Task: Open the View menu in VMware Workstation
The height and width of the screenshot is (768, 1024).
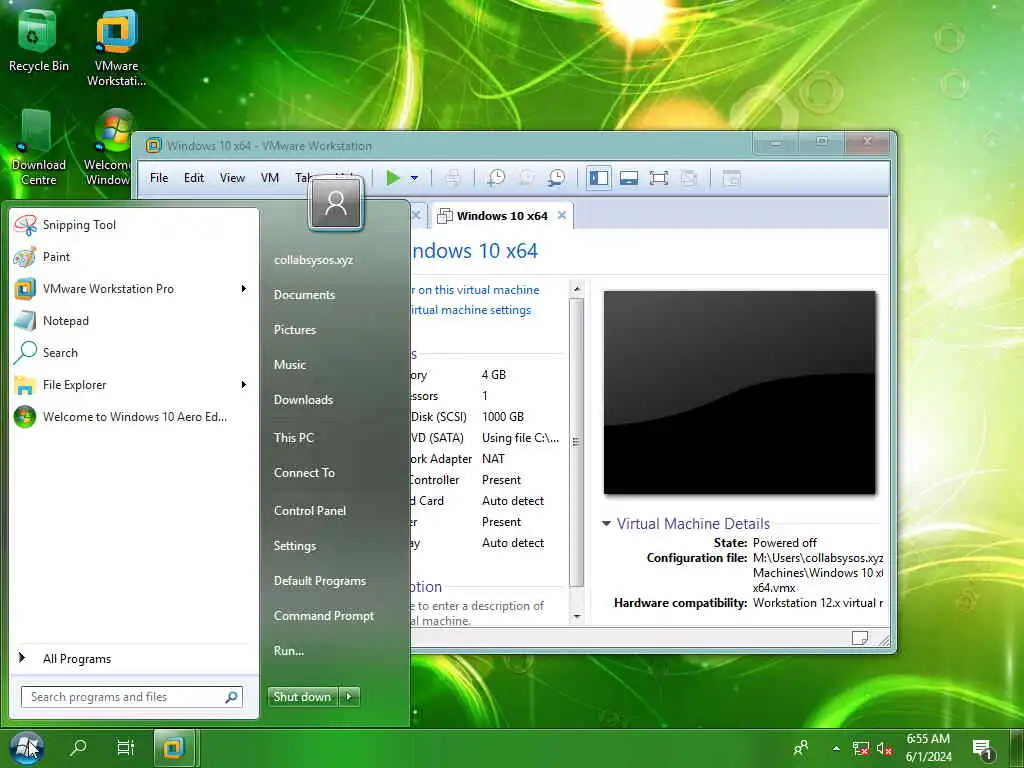Action: [x=232, y=178]
